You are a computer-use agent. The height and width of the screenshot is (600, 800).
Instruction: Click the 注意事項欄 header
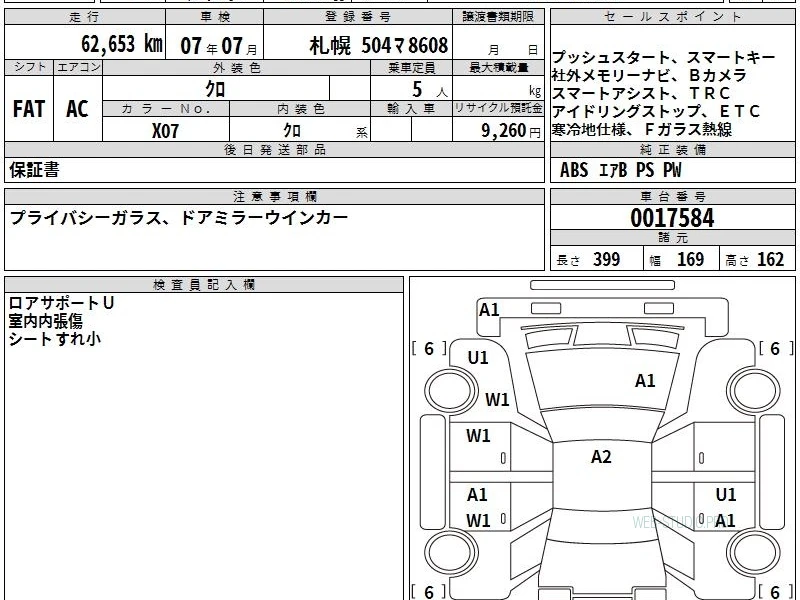[274, 196]
